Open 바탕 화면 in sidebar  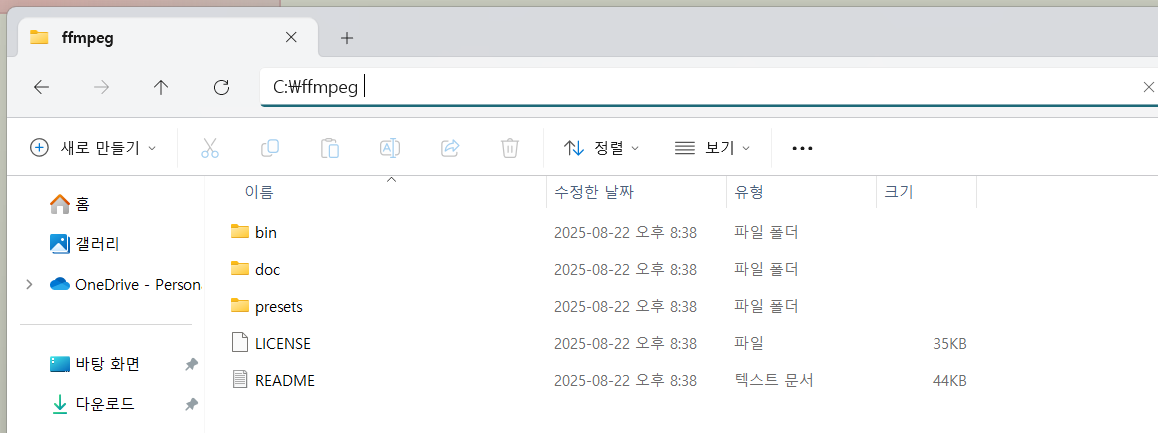pos(95,364)
